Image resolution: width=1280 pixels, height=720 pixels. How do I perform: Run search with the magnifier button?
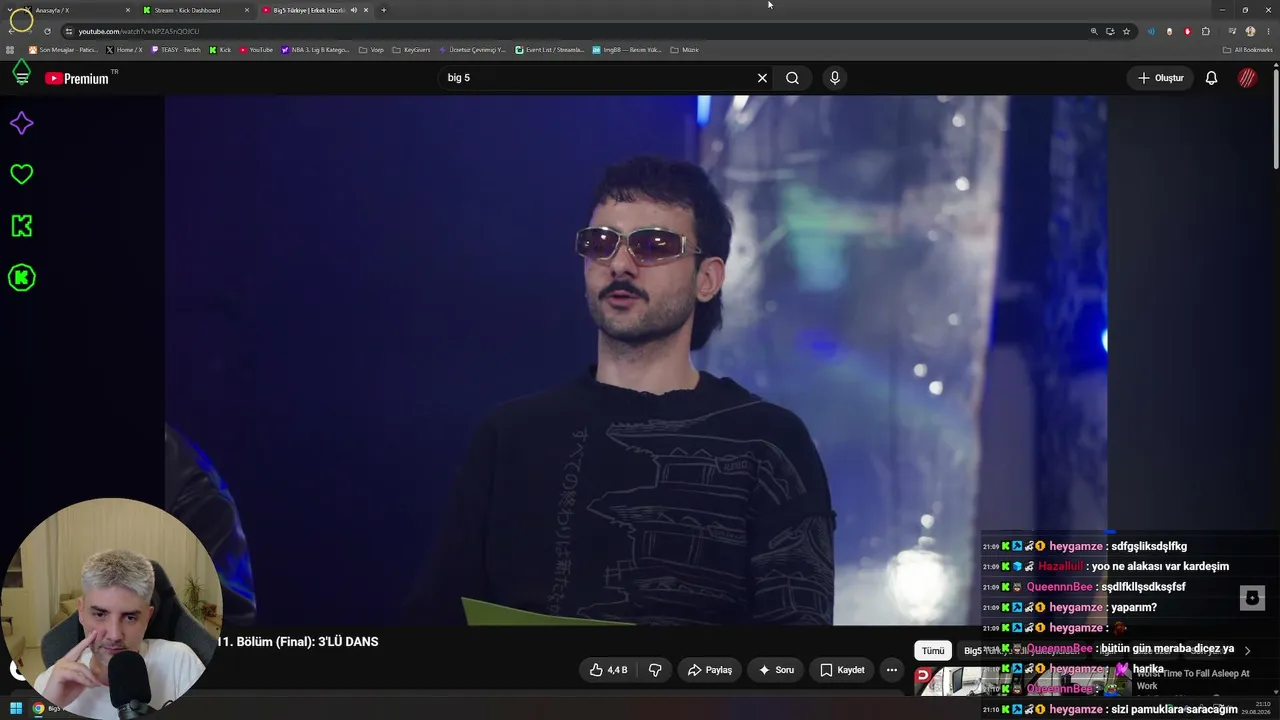click(x=792, y=78)
